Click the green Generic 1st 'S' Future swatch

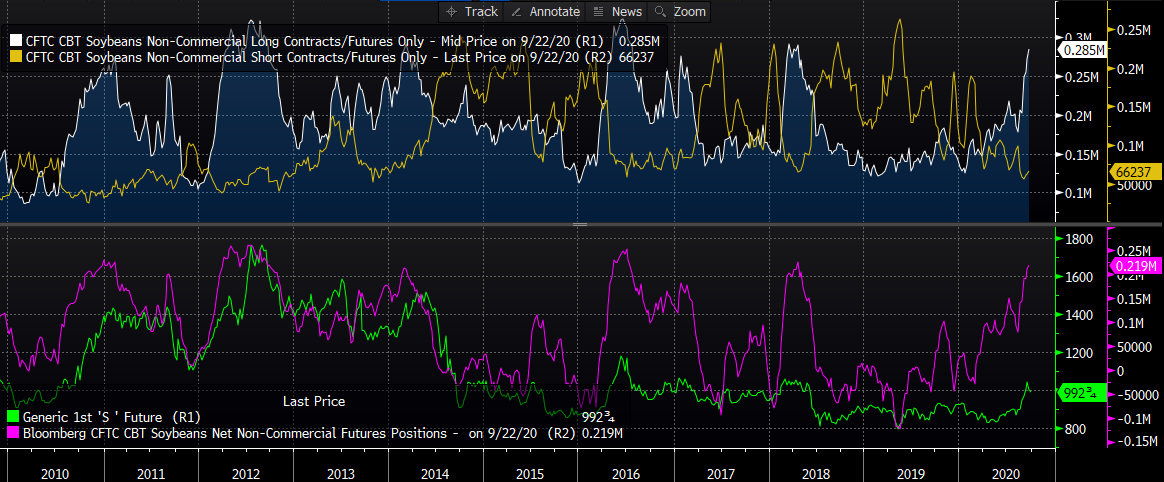[14, 416]
